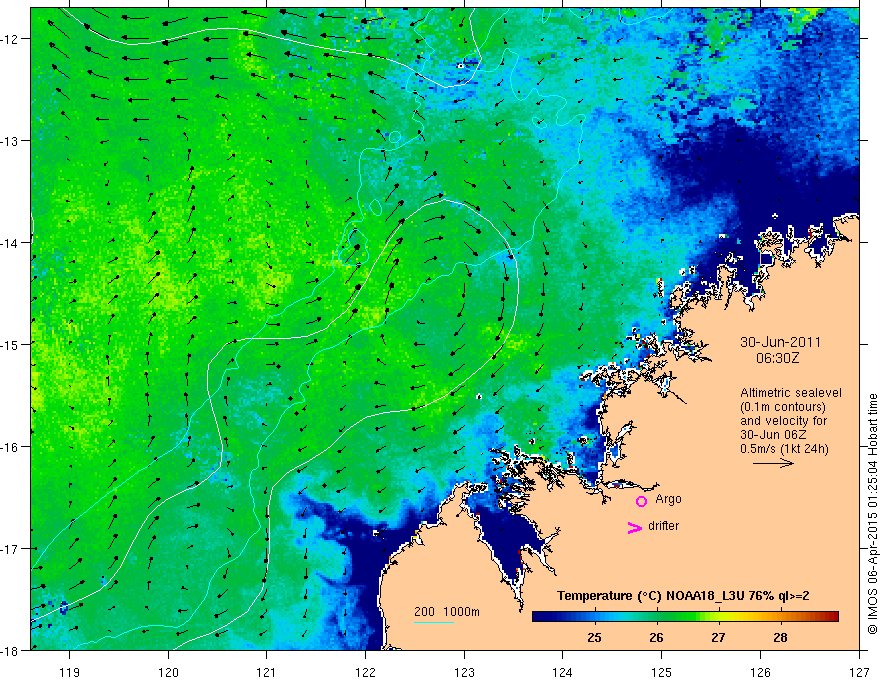Image resolution: width=880 pixels, height=680 pixels.
Task: Click the longitude axis label '120'
Action: click(x=168, y=672)
